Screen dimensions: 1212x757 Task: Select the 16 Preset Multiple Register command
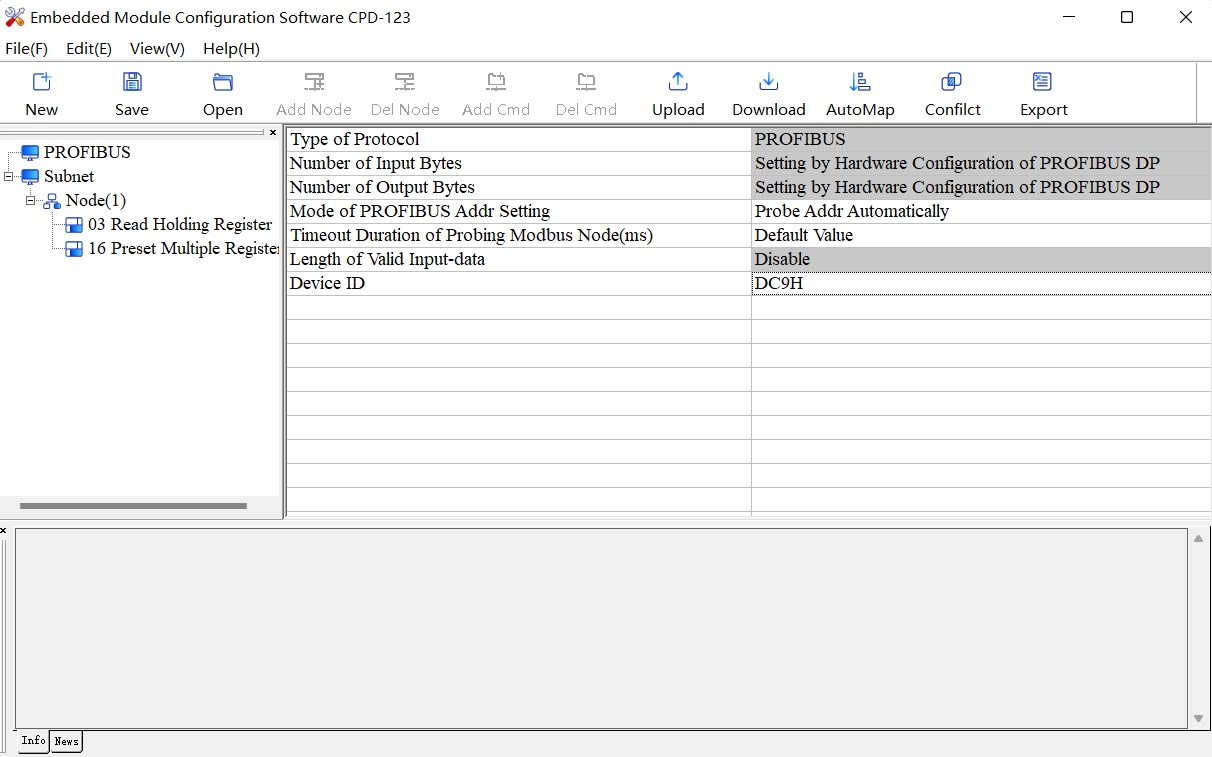pos(182,248)
